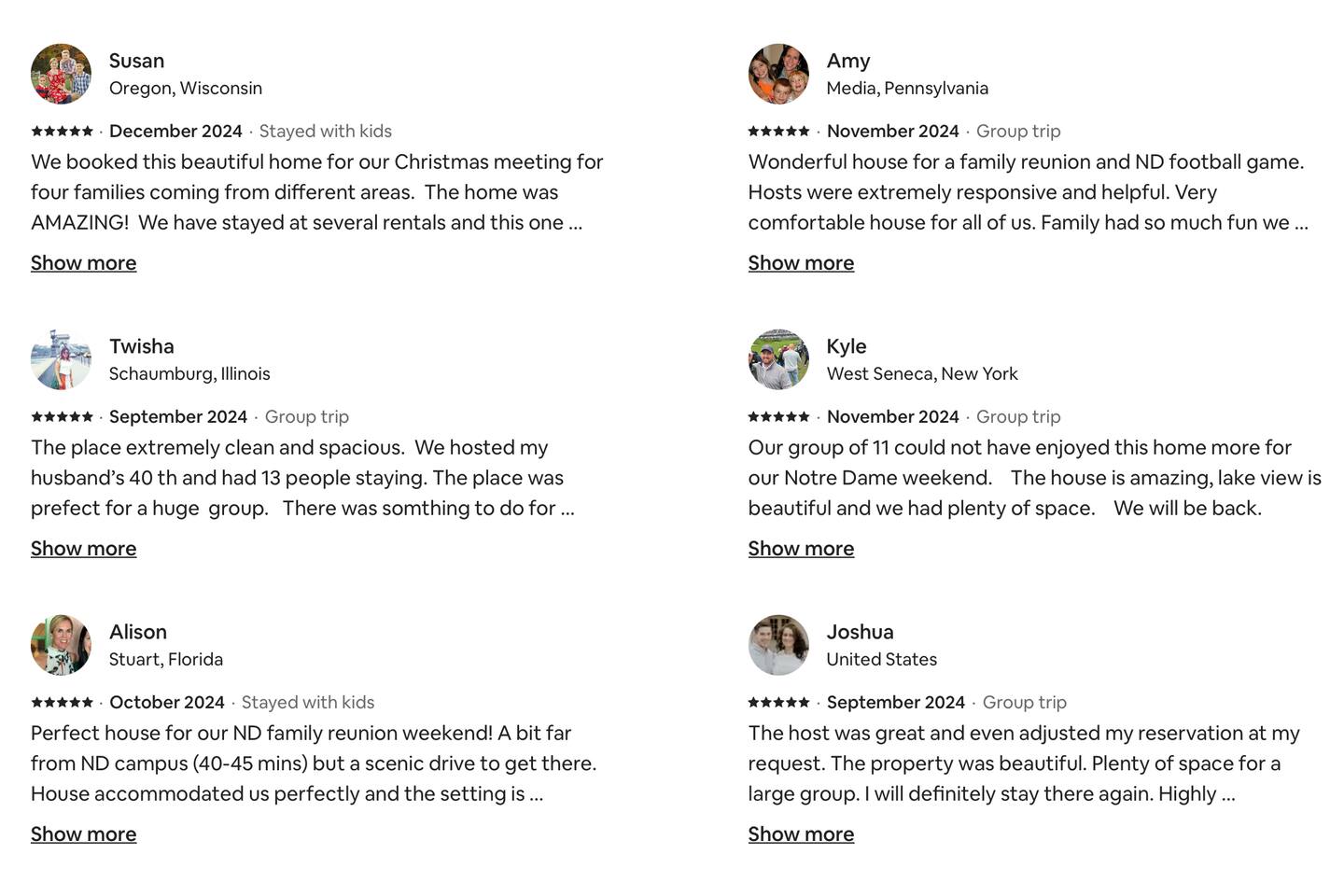Click the star rating on Susan's review
Viewport: 1344px width, 896px height.
pos(62,132)
